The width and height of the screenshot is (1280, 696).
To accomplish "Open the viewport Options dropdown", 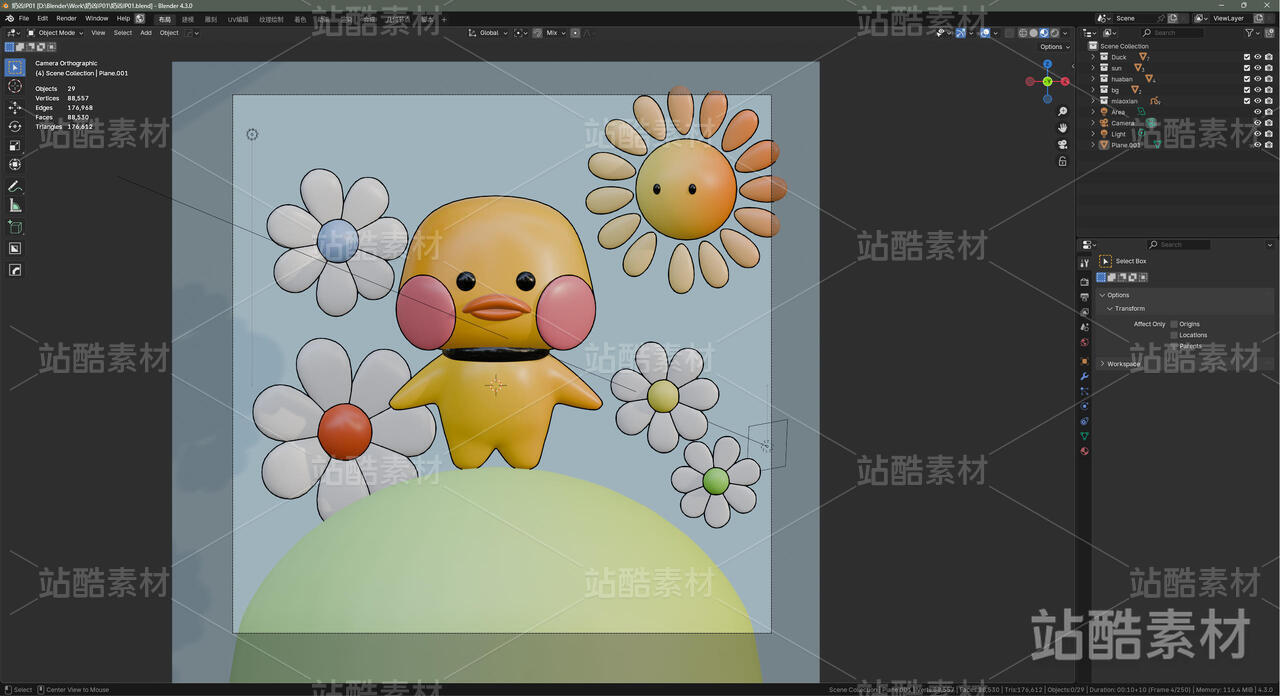I will point(1055,47).
